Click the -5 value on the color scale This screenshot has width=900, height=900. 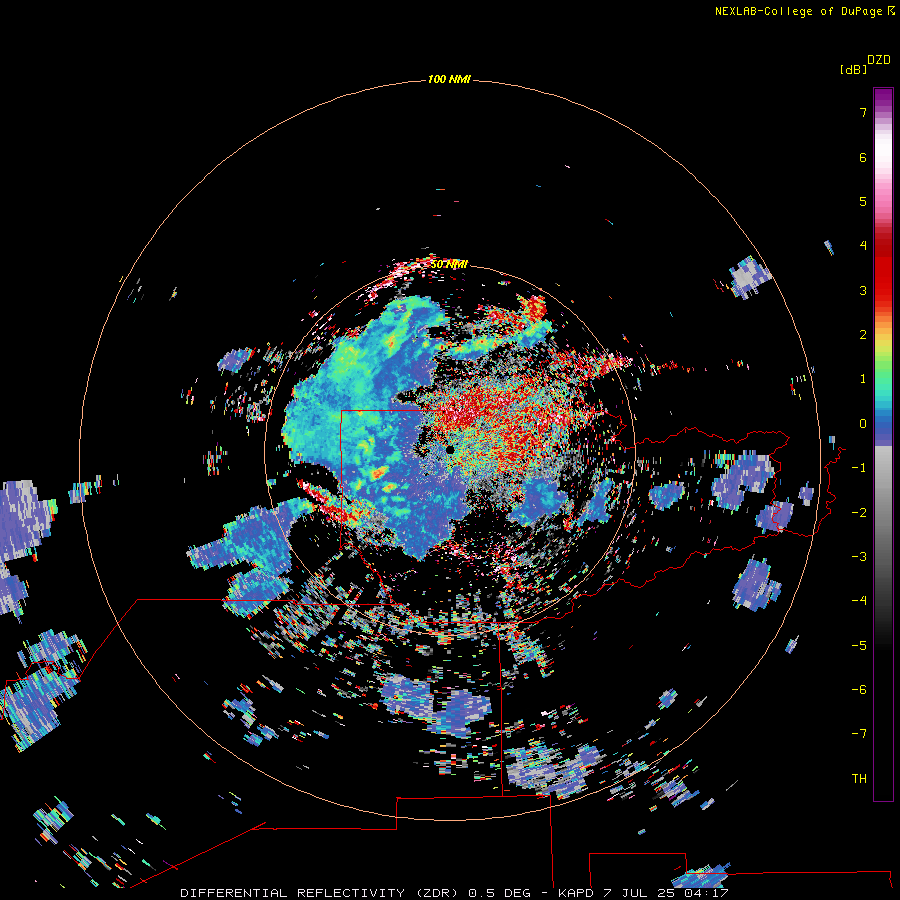click(x=859, y=646)
